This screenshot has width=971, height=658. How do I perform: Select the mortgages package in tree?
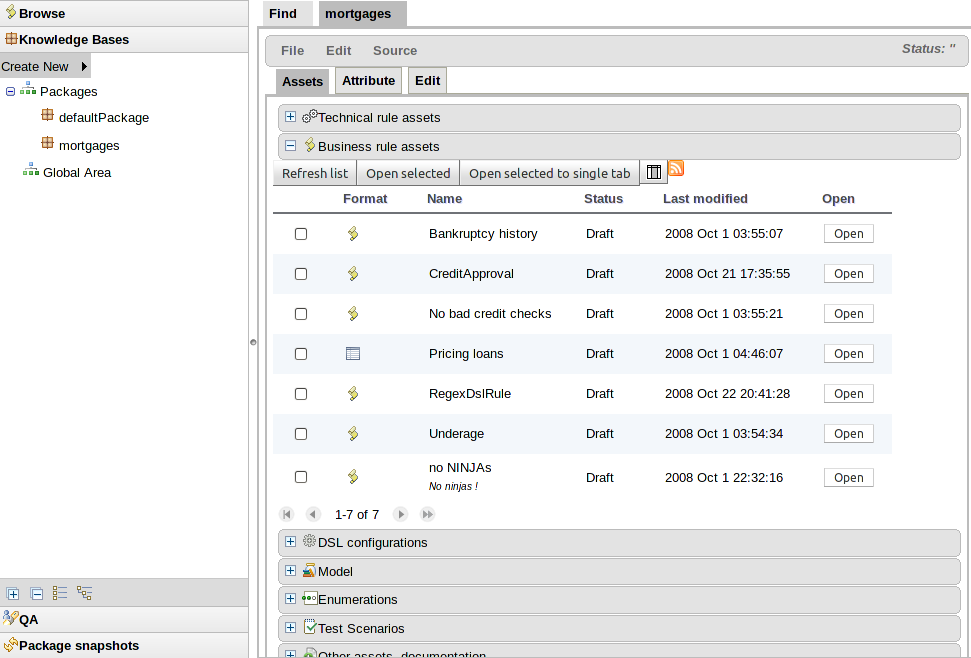click(x=89, y=145)
